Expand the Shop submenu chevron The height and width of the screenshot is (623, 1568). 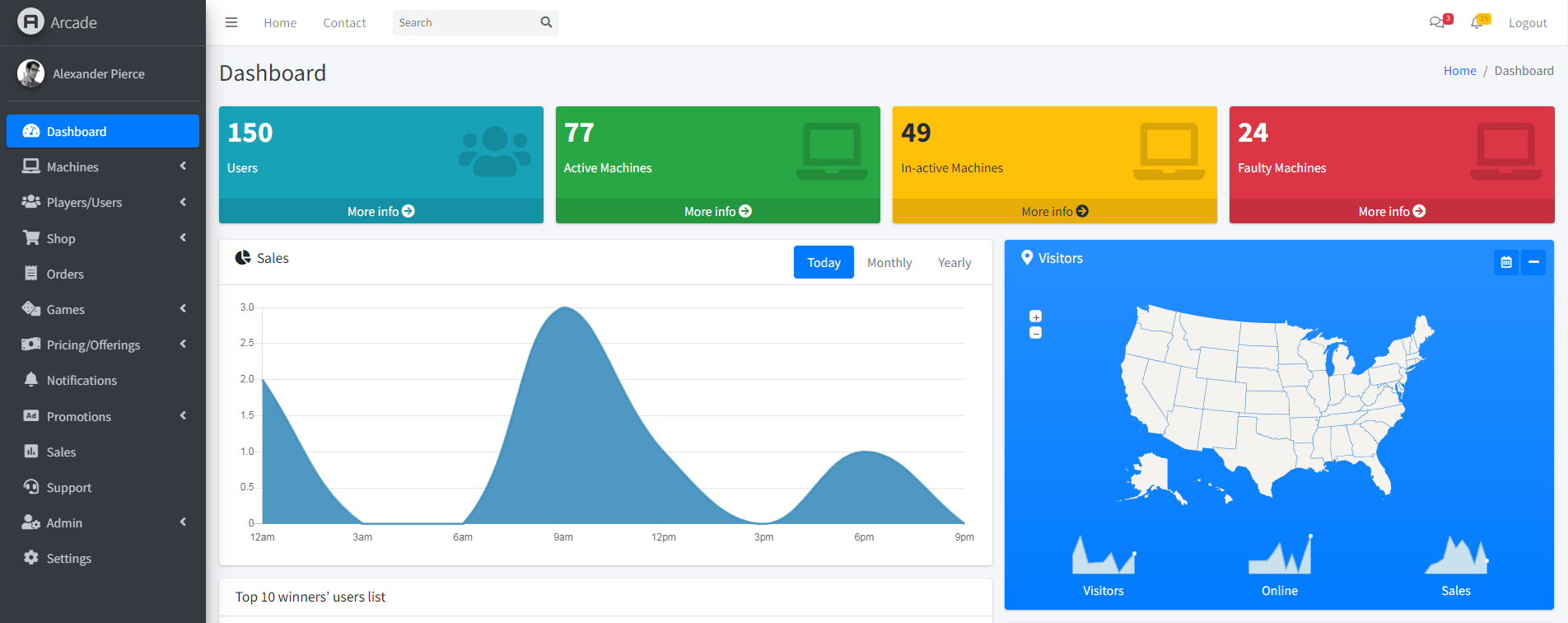point(183,238)
